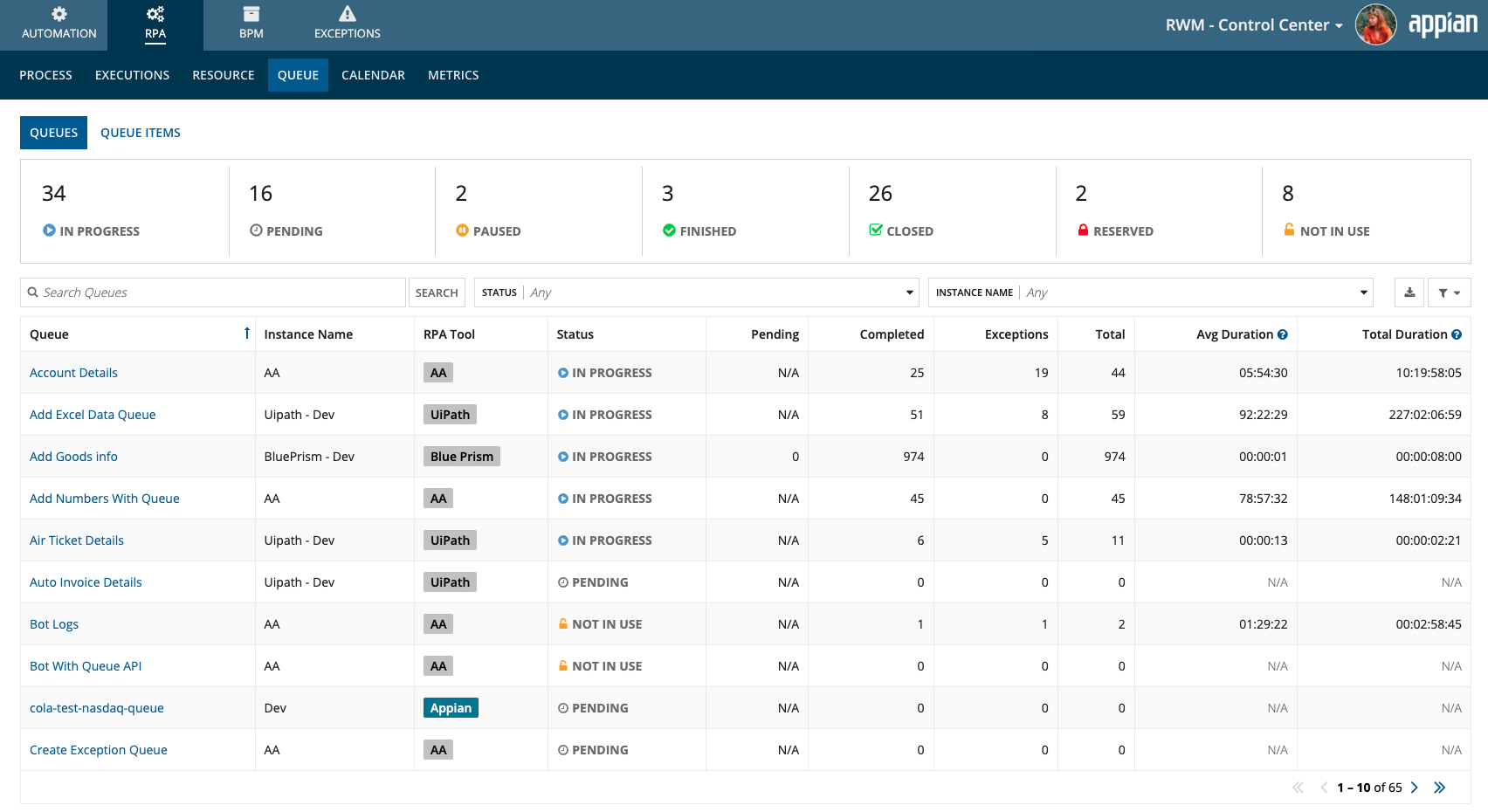Open the filter funnel options
Image resolution: width=1488 pixels, height=812 pixels.
click(1450, 292)
